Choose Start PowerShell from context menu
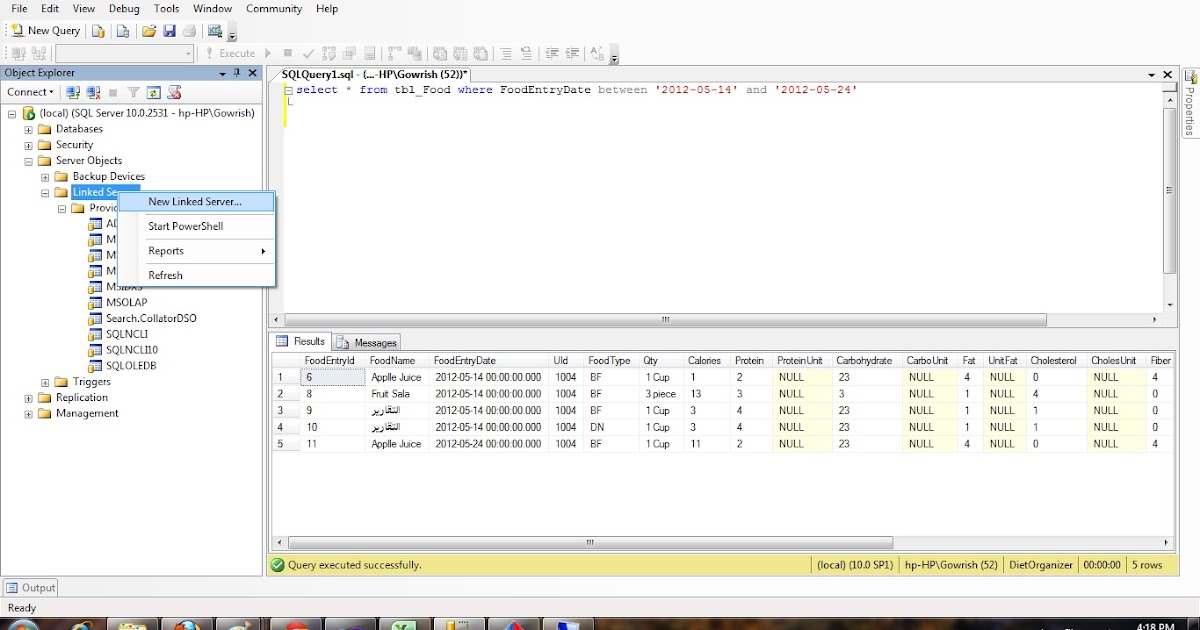Image resolution: width=1200 pixels, height=630 pixels. coord(196,226)
